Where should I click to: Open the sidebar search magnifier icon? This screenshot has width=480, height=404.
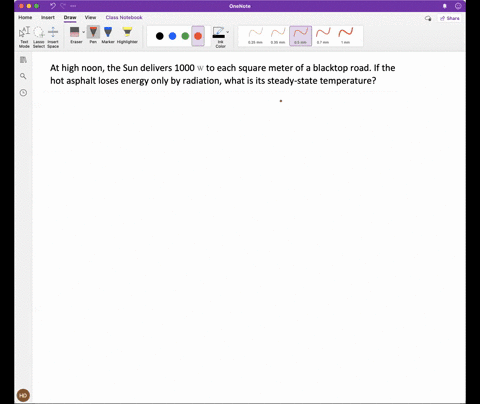point(23,76)
